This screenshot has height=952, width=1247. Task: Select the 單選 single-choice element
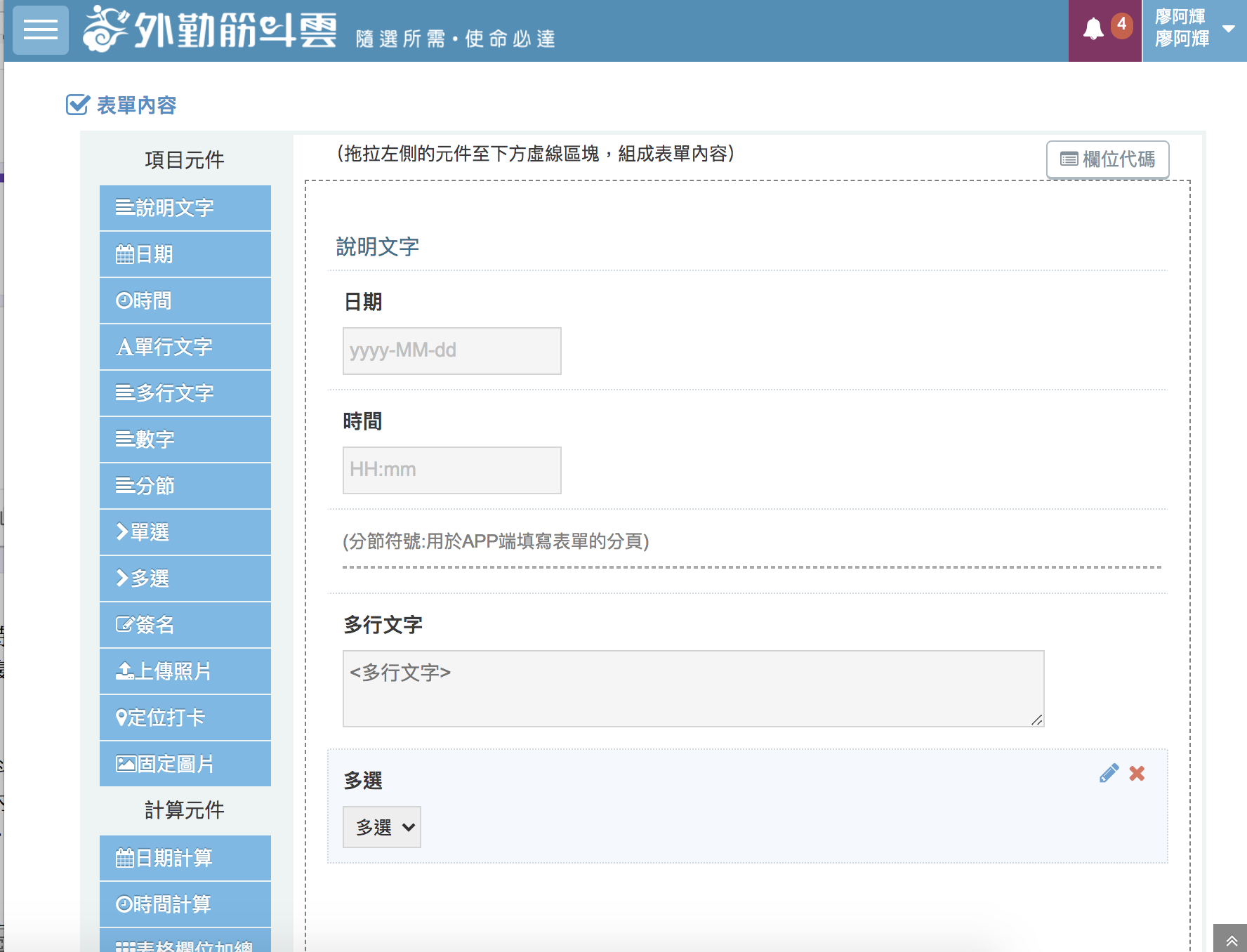tap(184, 532)
